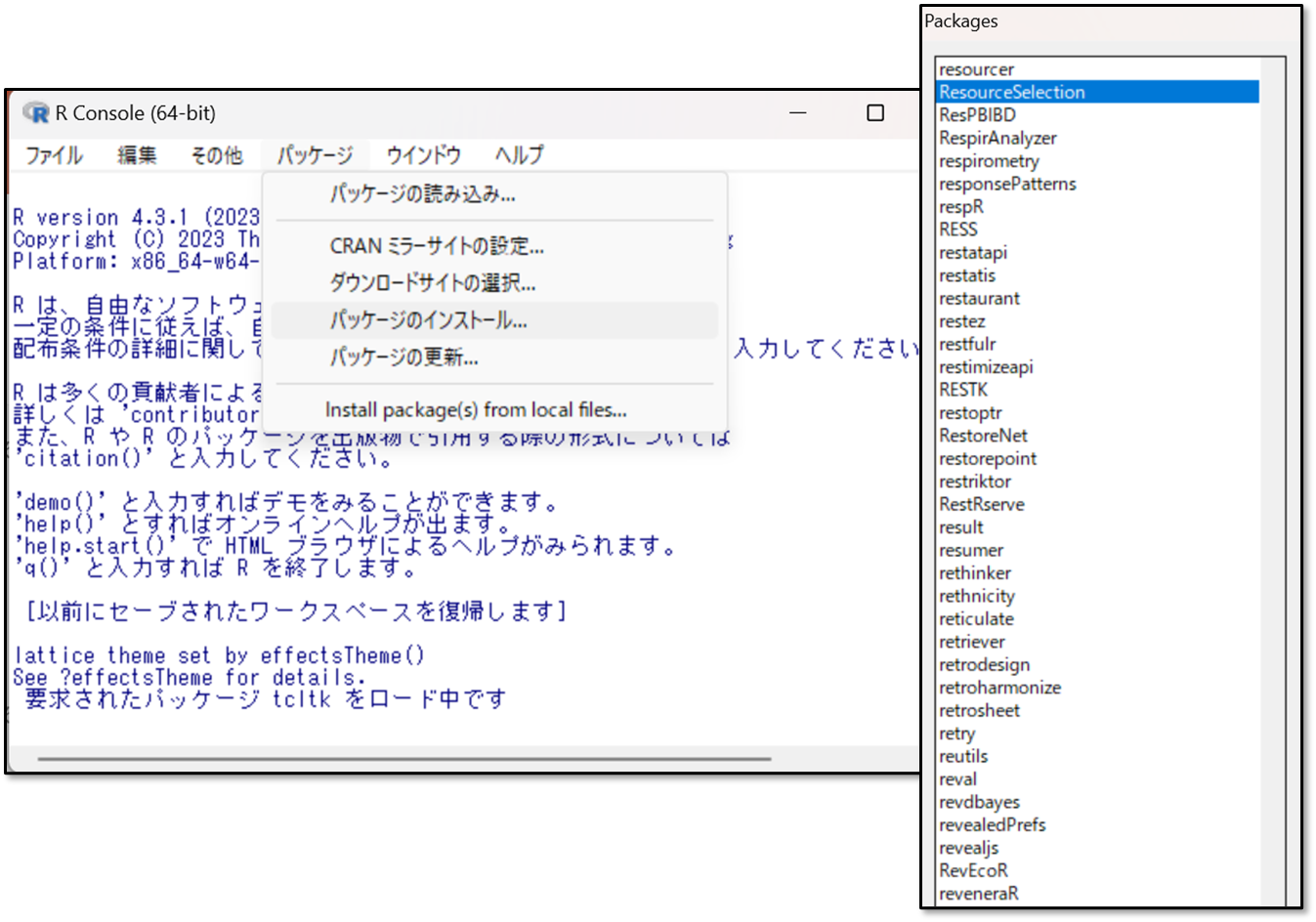Viewport: 1316px width, 922px height.
Task: Select Install package(s) from local files
Action: pyautogui.click(x=476, y=410)
